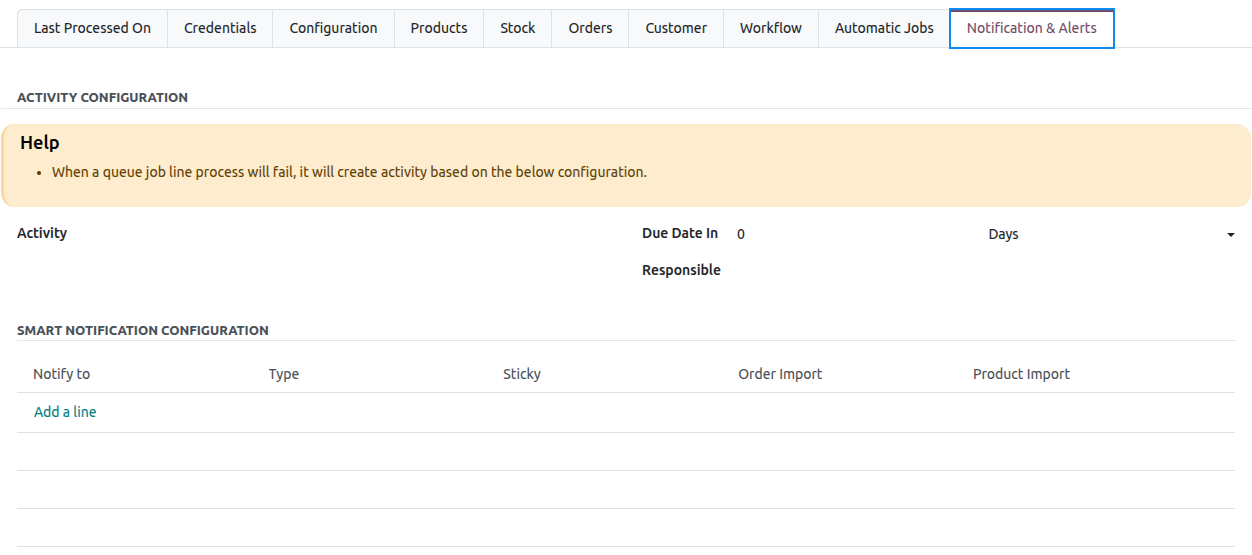Switch to the Customer tab
This screenshot has height=555, width=1252.
[676, 28]
